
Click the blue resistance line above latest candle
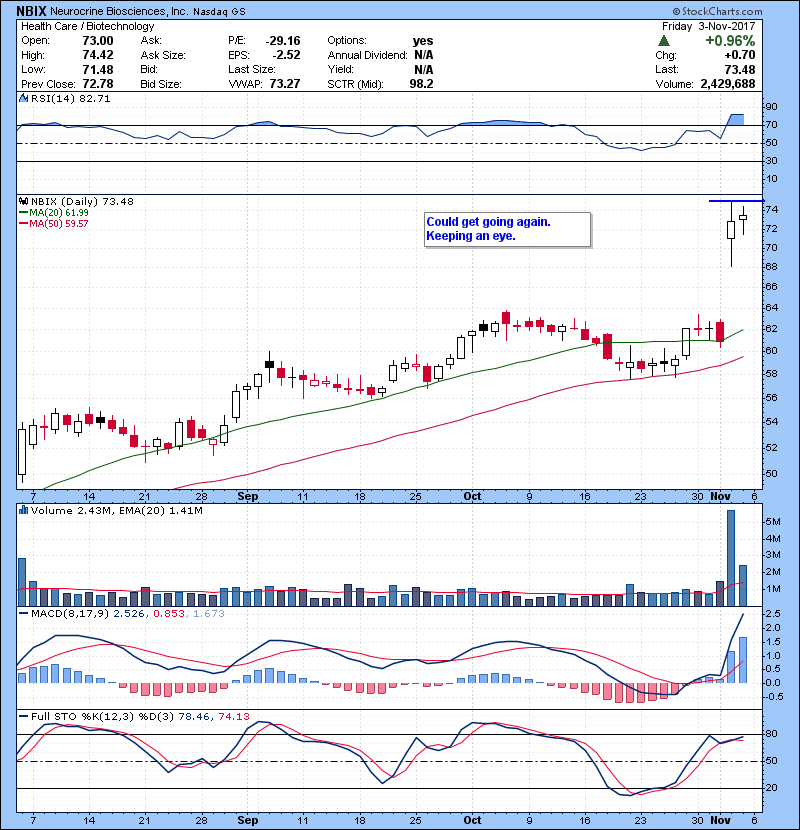tap(735, 201)
